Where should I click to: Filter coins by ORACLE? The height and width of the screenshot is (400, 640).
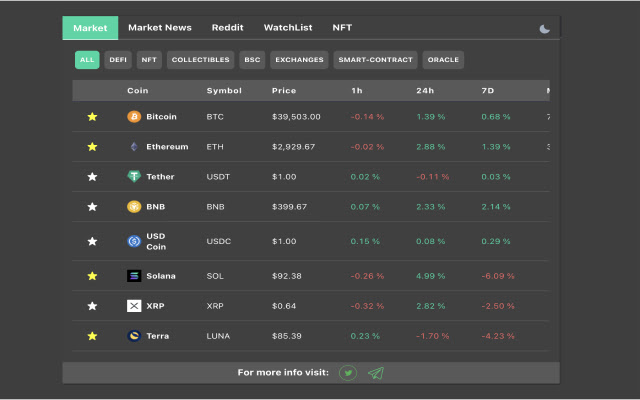(443, 60)
